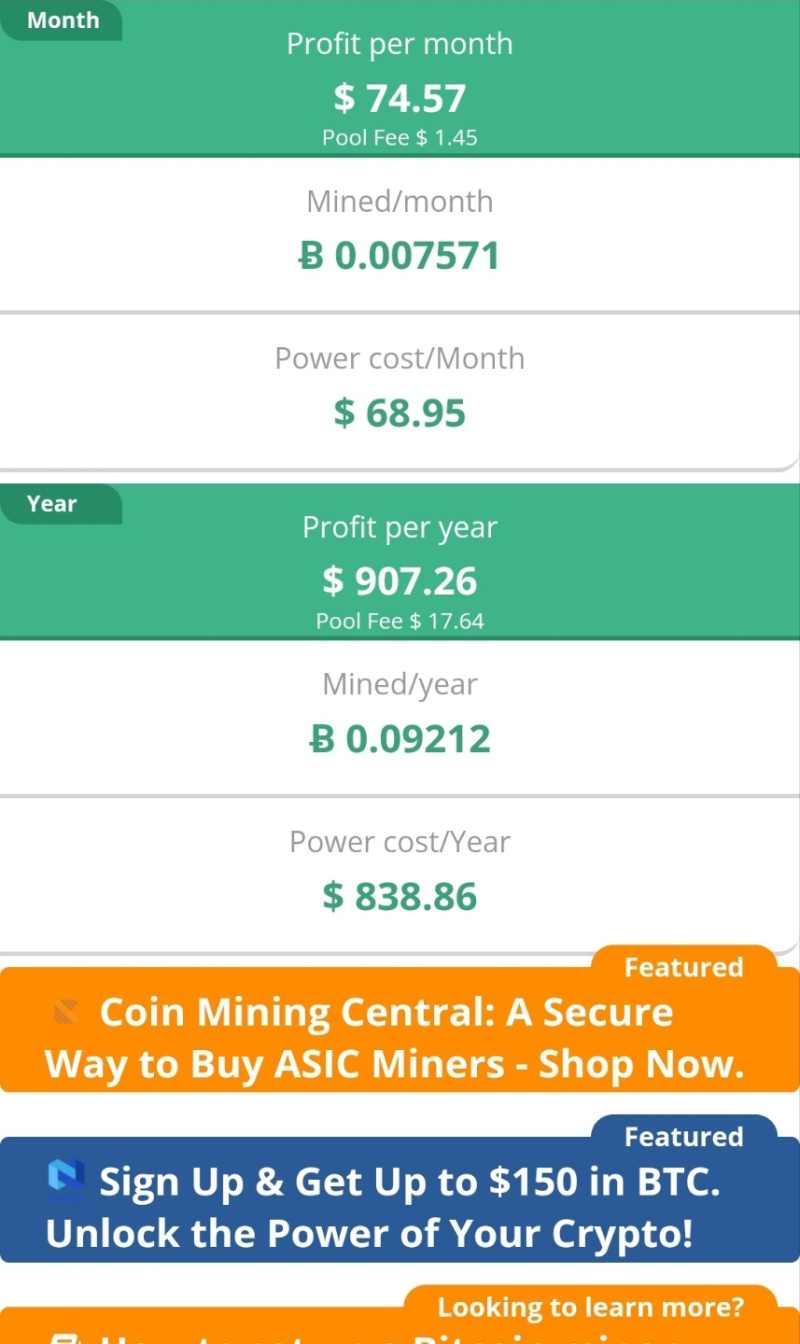Tap the orange Featured tag
Image resolution: width=800 pixels, height=1344 pixels.
pyautogui.click(x=683, y=967)
